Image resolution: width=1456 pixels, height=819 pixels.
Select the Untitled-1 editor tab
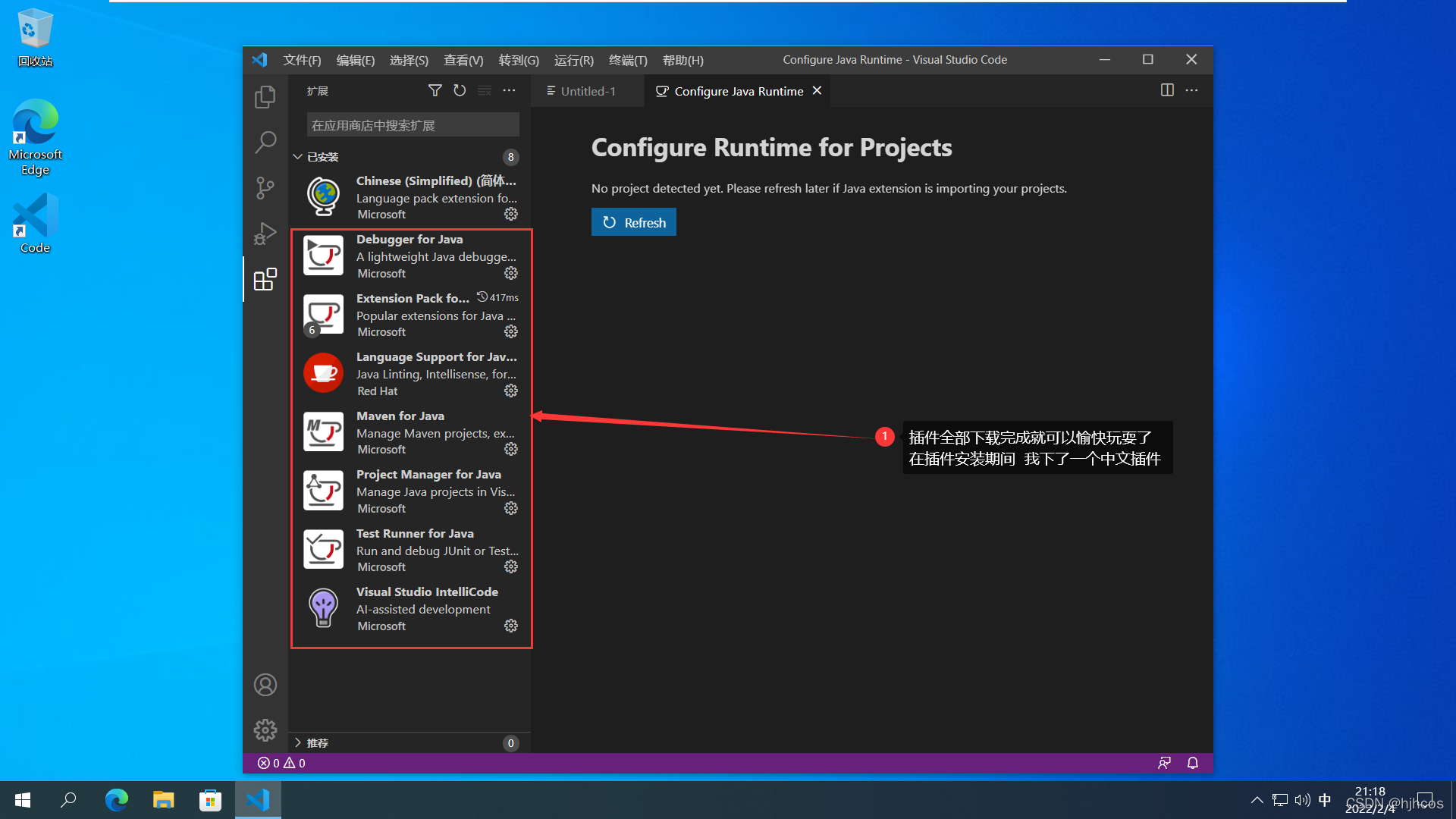point(584,91)
